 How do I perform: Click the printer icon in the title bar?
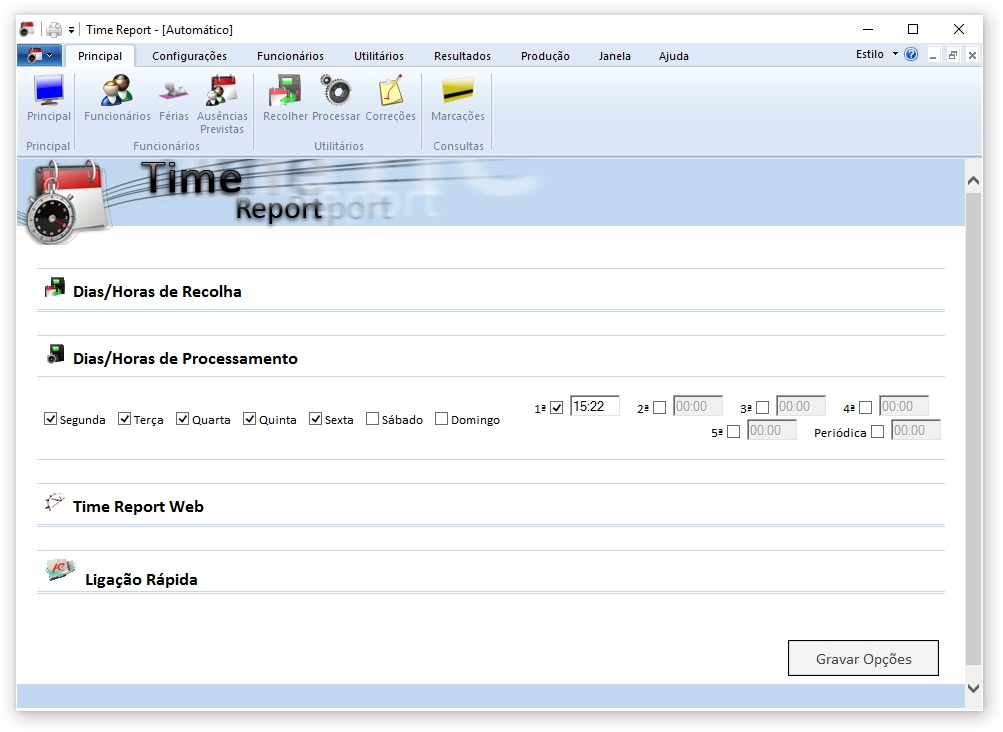(54, 29)
